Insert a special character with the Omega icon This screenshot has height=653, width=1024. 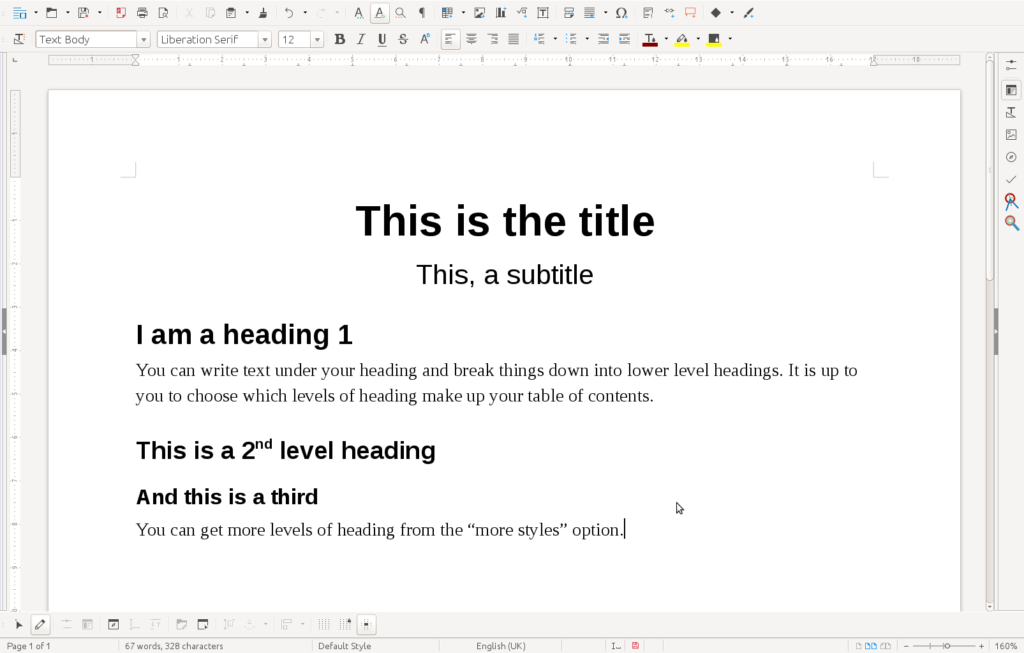tap(621, 13)
